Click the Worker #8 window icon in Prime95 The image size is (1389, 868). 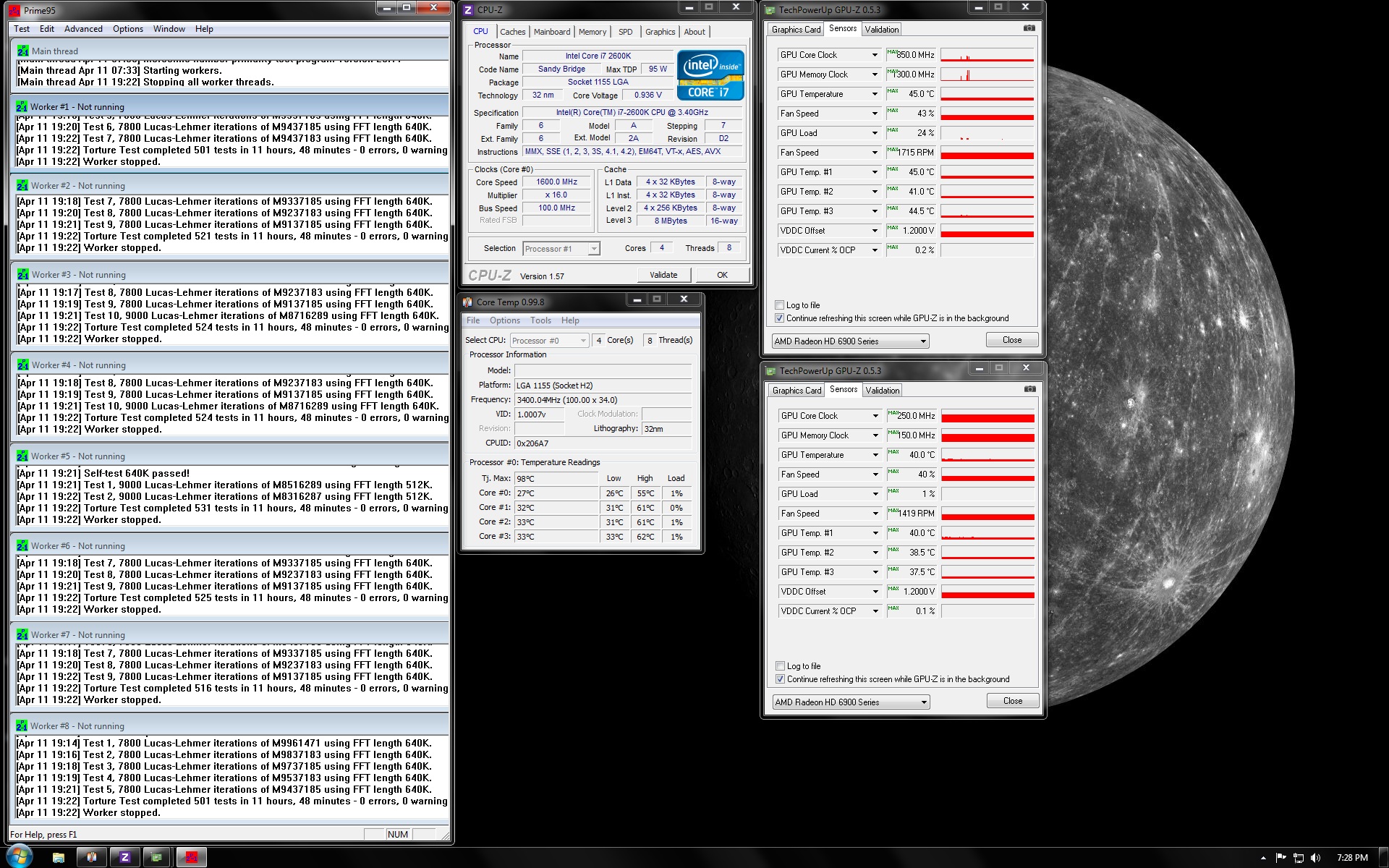[x=22, y=726]
